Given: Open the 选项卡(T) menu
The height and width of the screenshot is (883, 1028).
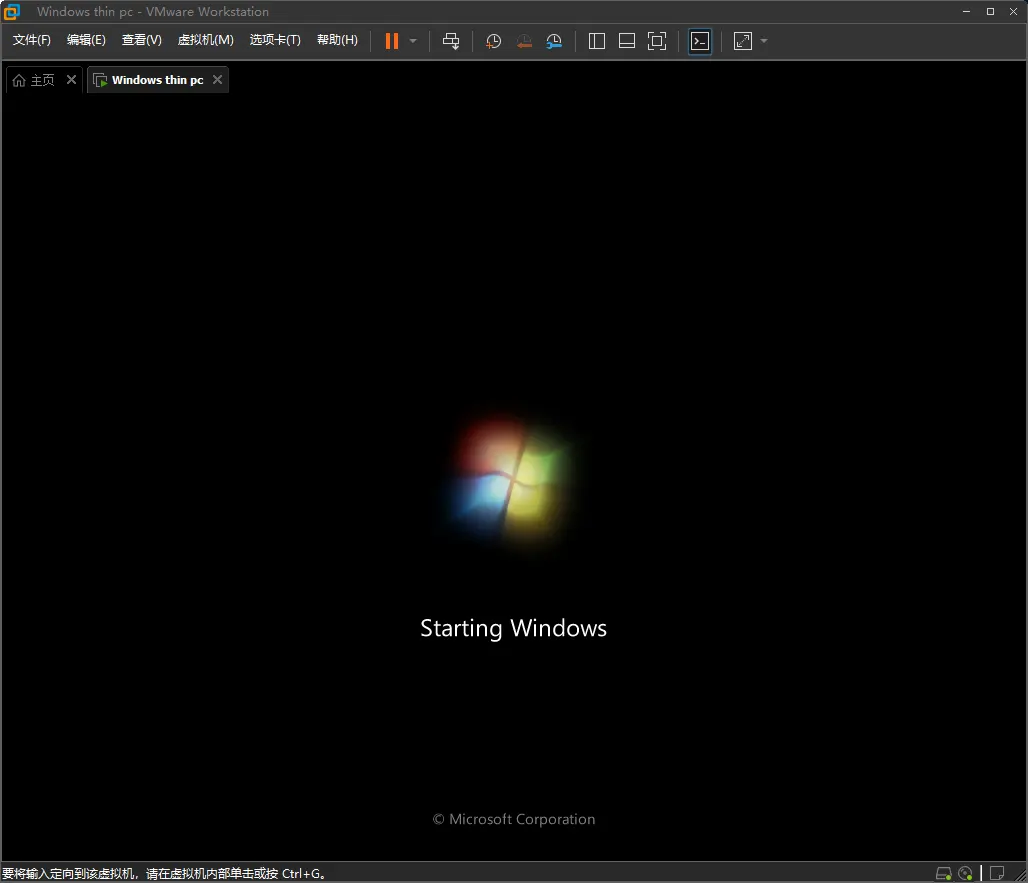Looking at the screenshot, I should coord(275,40).
